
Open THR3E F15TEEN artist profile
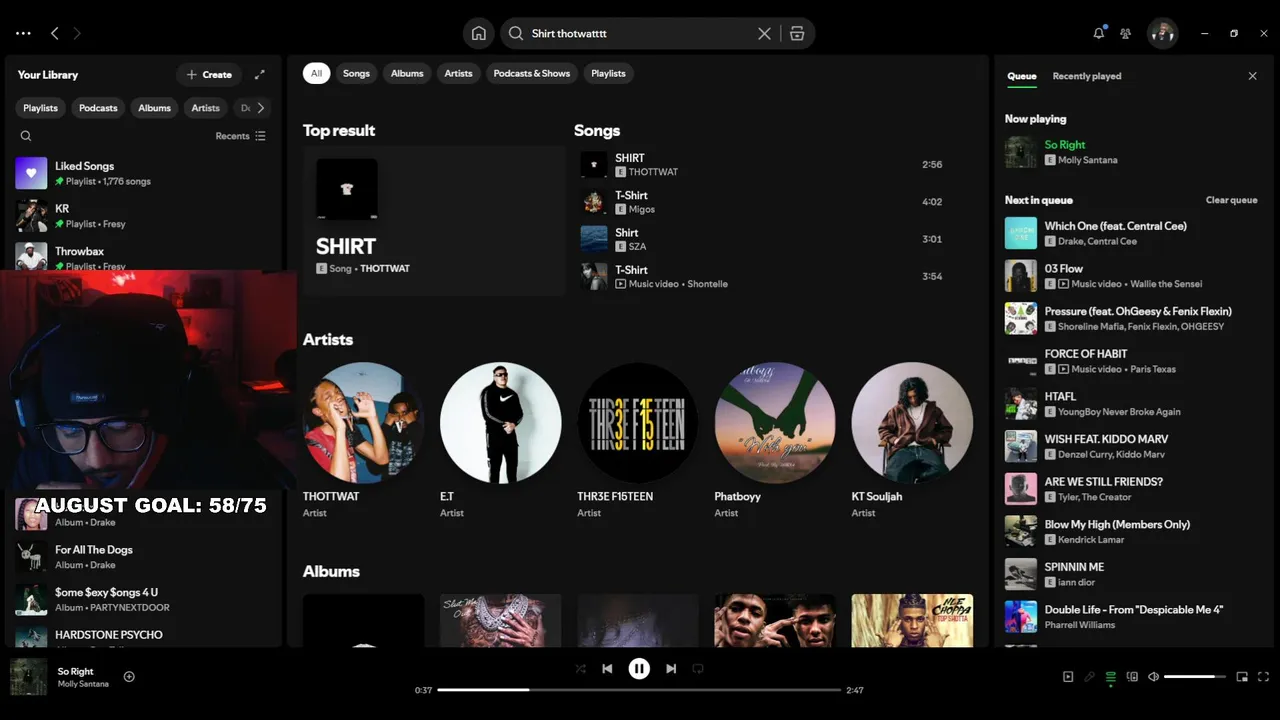637,440
